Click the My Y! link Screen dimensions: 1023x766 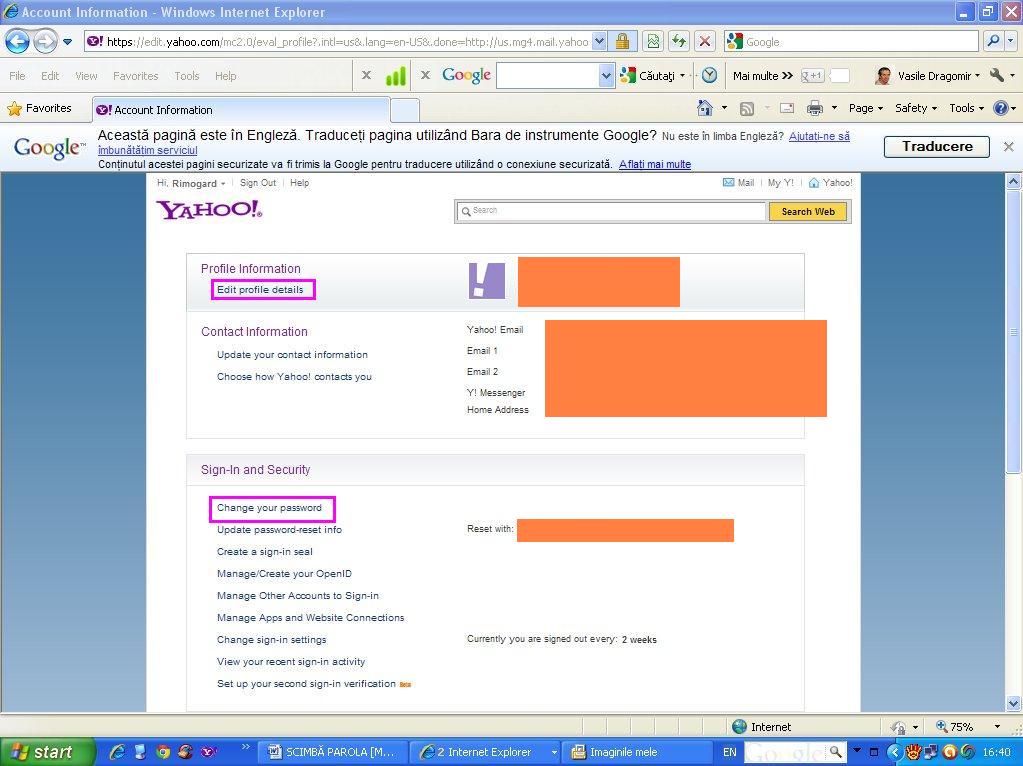pos(780,183)
